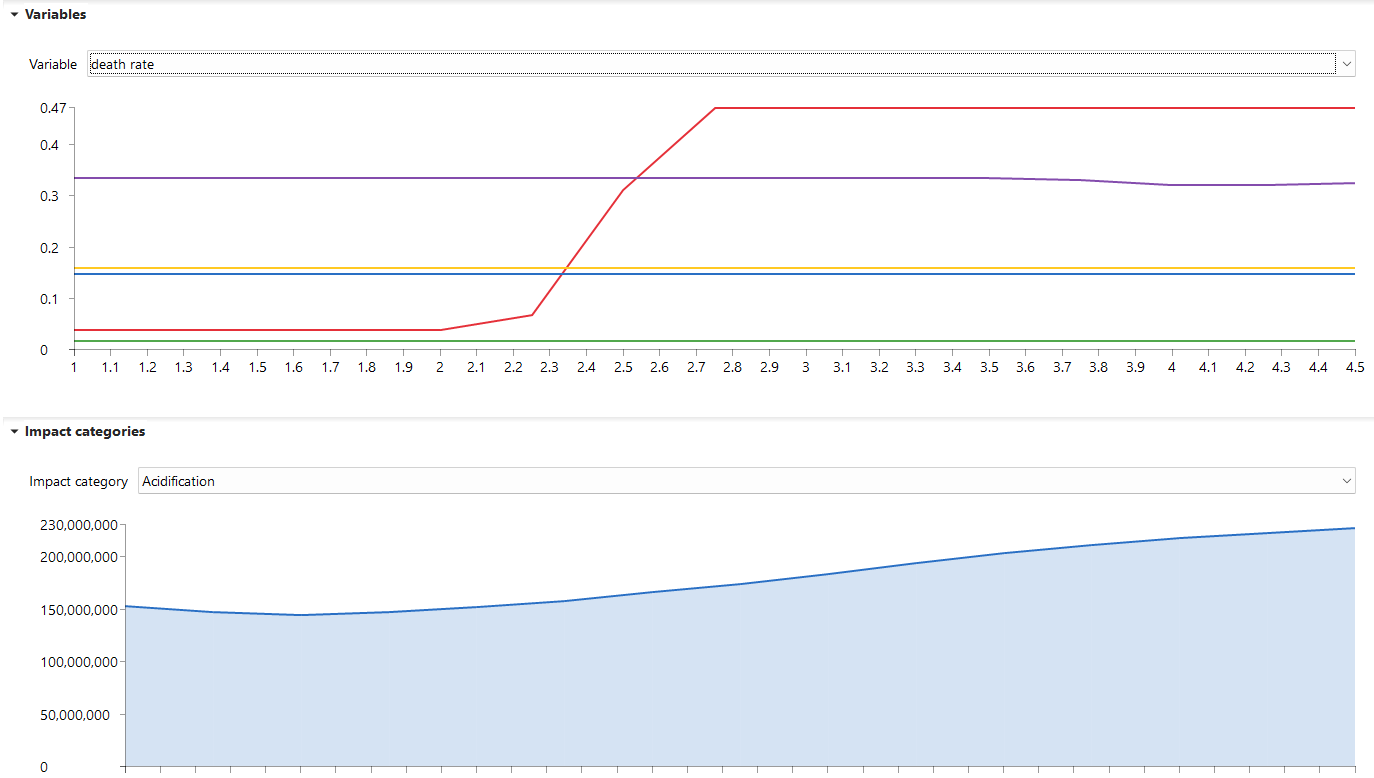This screenshot has width=1374, height=778.
Task: Click the 'Acidification' combo box text
Action: coord(700,481)
